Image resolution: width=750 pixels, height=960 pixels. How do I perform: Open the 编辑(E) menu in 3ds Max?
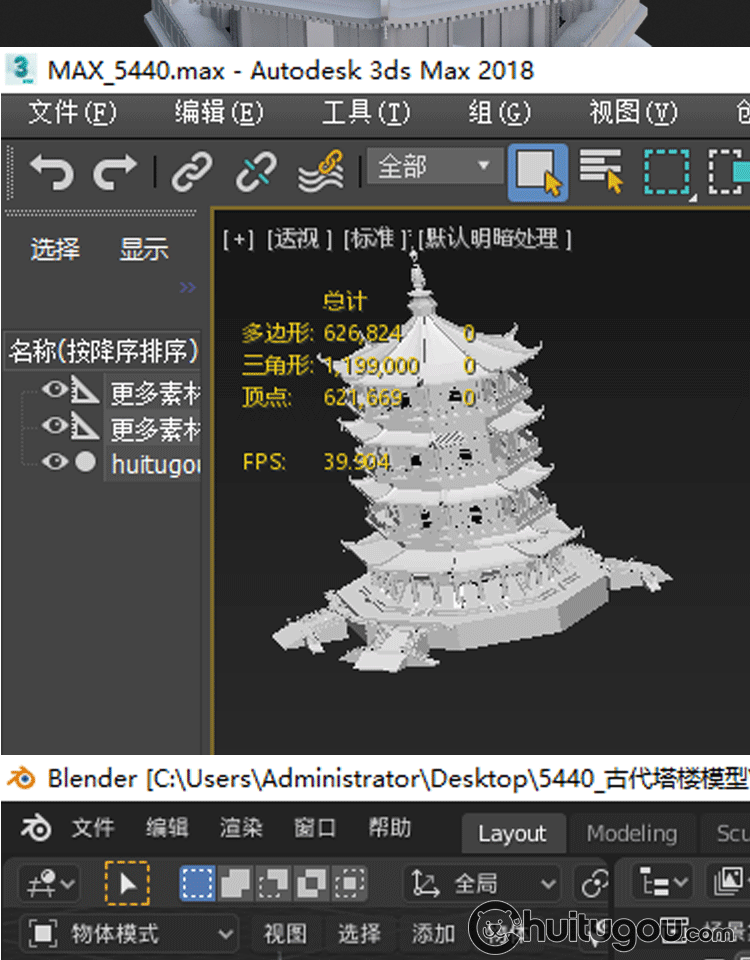[219, 113]
